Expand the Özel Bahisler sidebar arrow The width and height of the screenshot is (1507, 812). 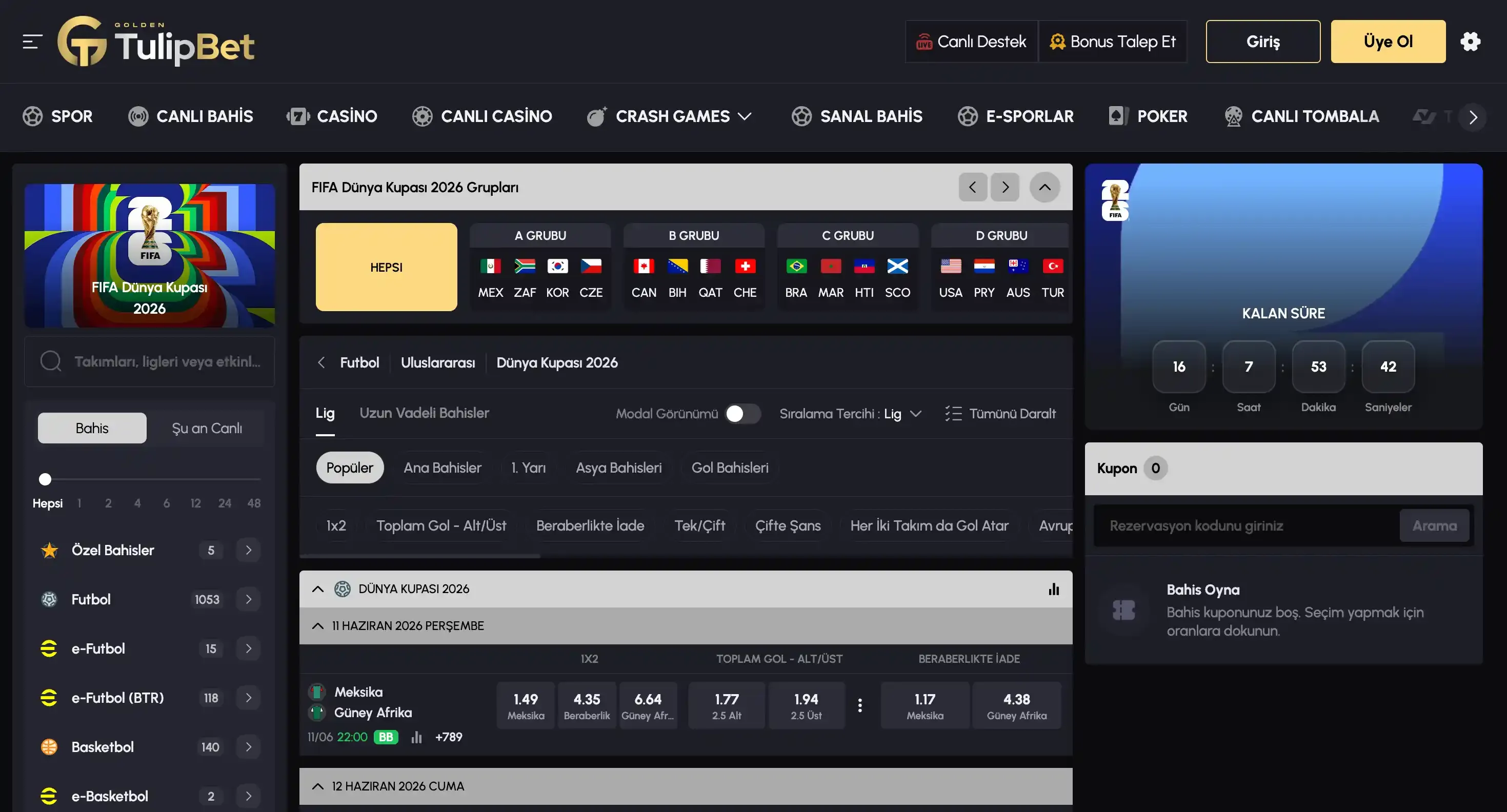pyautogui.click(x=249, y=550)
